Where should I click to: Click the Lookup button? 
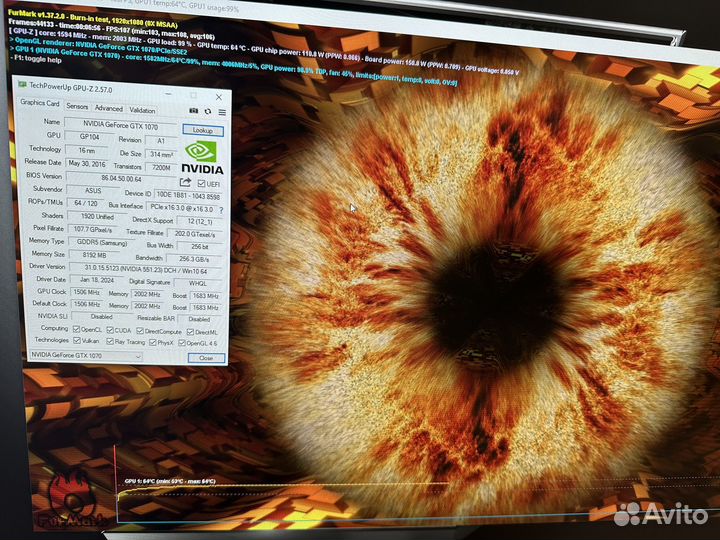click(203, 130)
